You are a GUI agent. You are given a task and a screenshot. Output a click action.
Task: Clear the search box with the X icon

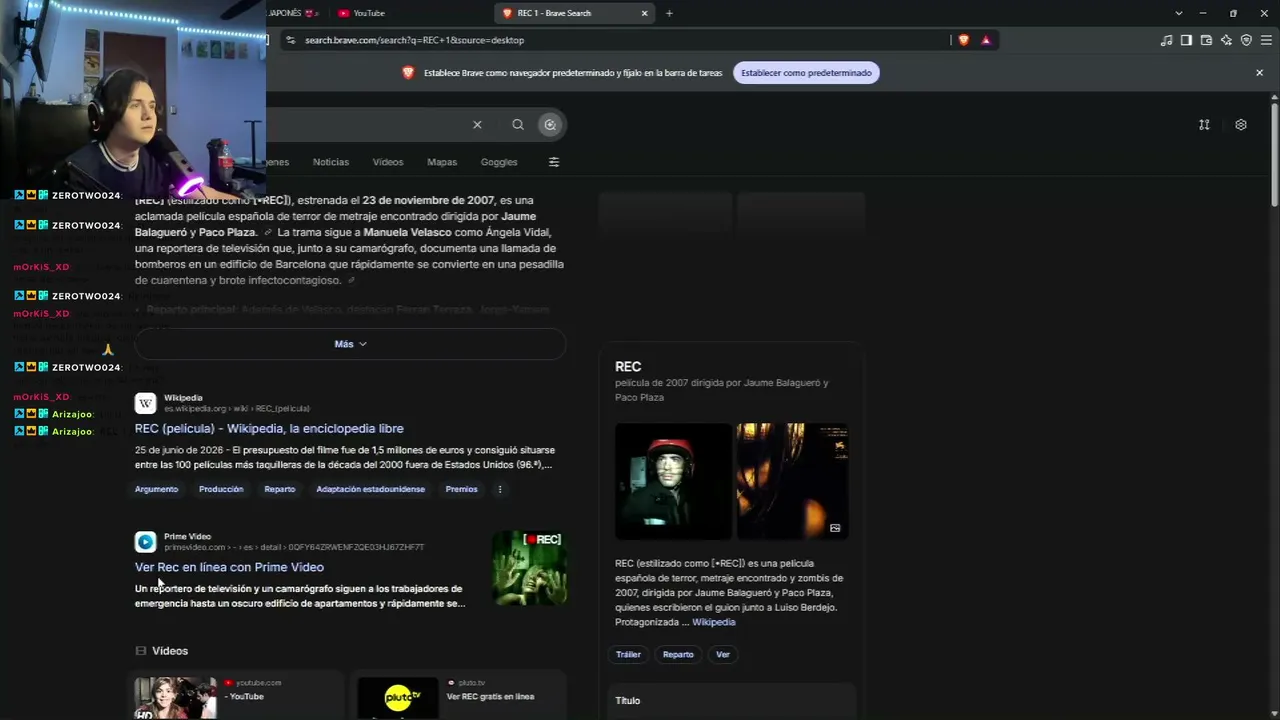click(x=477, y=124)
